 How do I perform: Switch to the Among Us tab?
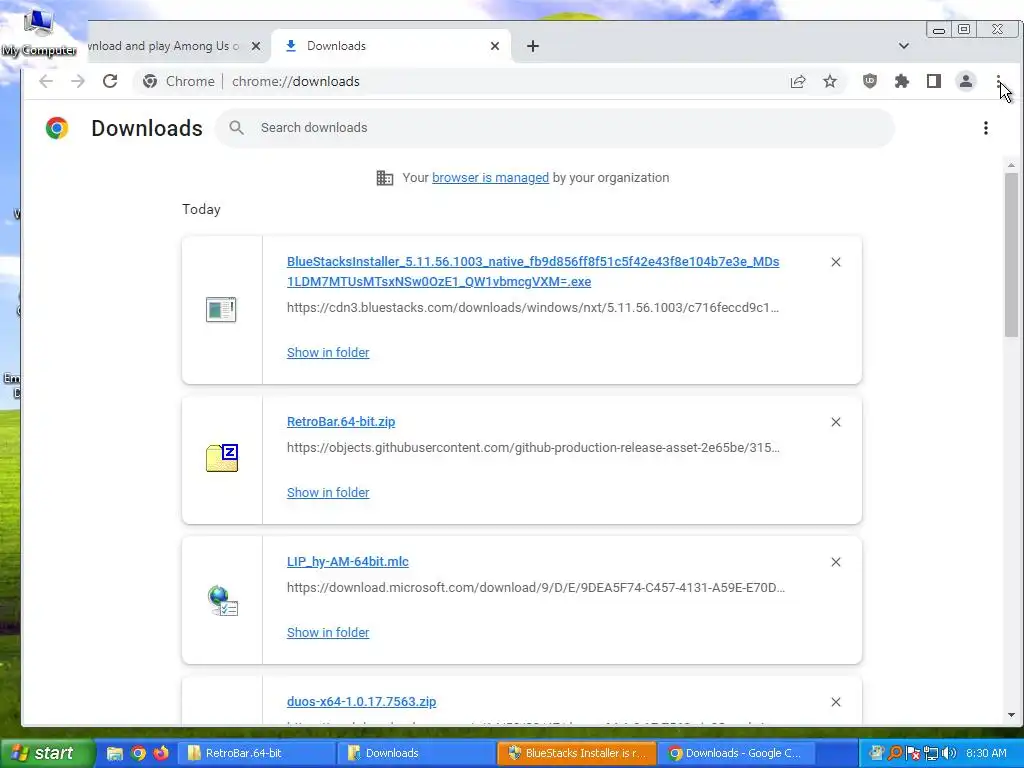pos(163,46)
